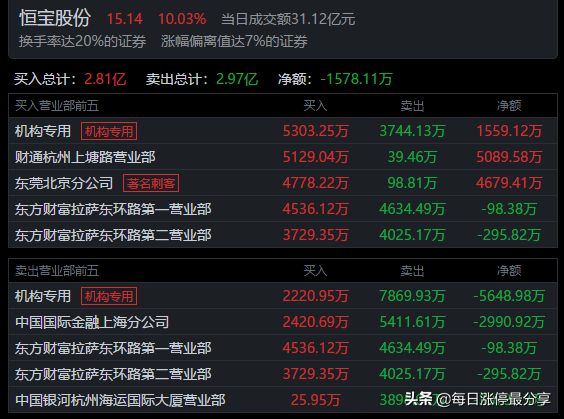Select the 买入营业部前五 header
564x419 pixels.
(x=57, y=106)
